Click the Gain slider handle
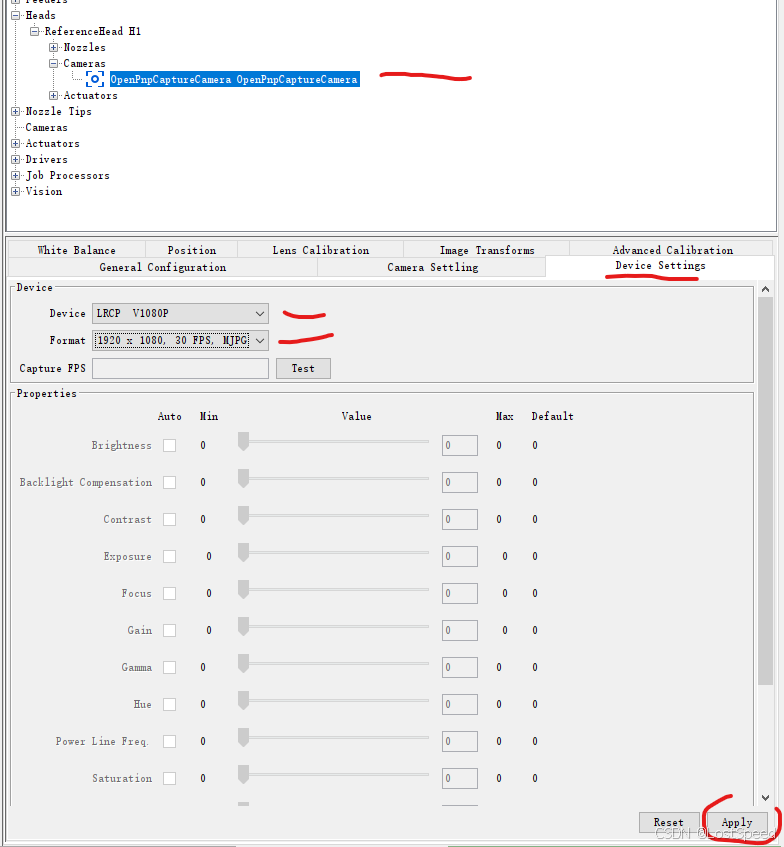The width and height of the screenshot is (784, 847). [244, 627]
